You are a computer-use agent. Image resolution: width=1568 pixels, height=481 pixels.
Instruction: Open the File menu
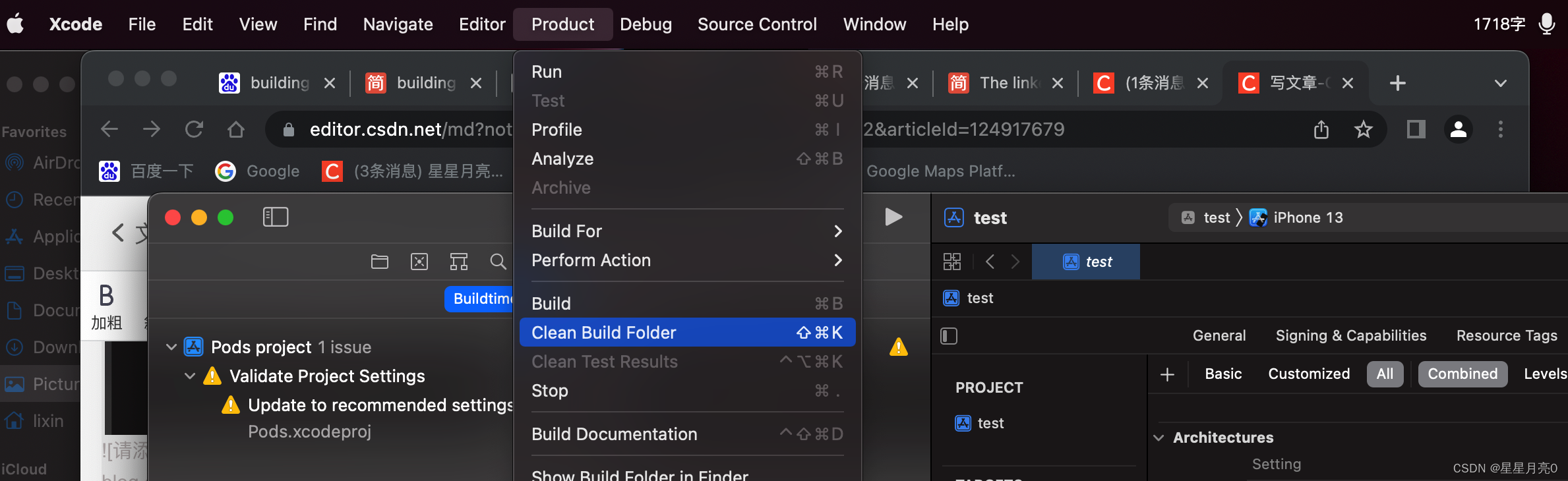click(x=142, y=24)
